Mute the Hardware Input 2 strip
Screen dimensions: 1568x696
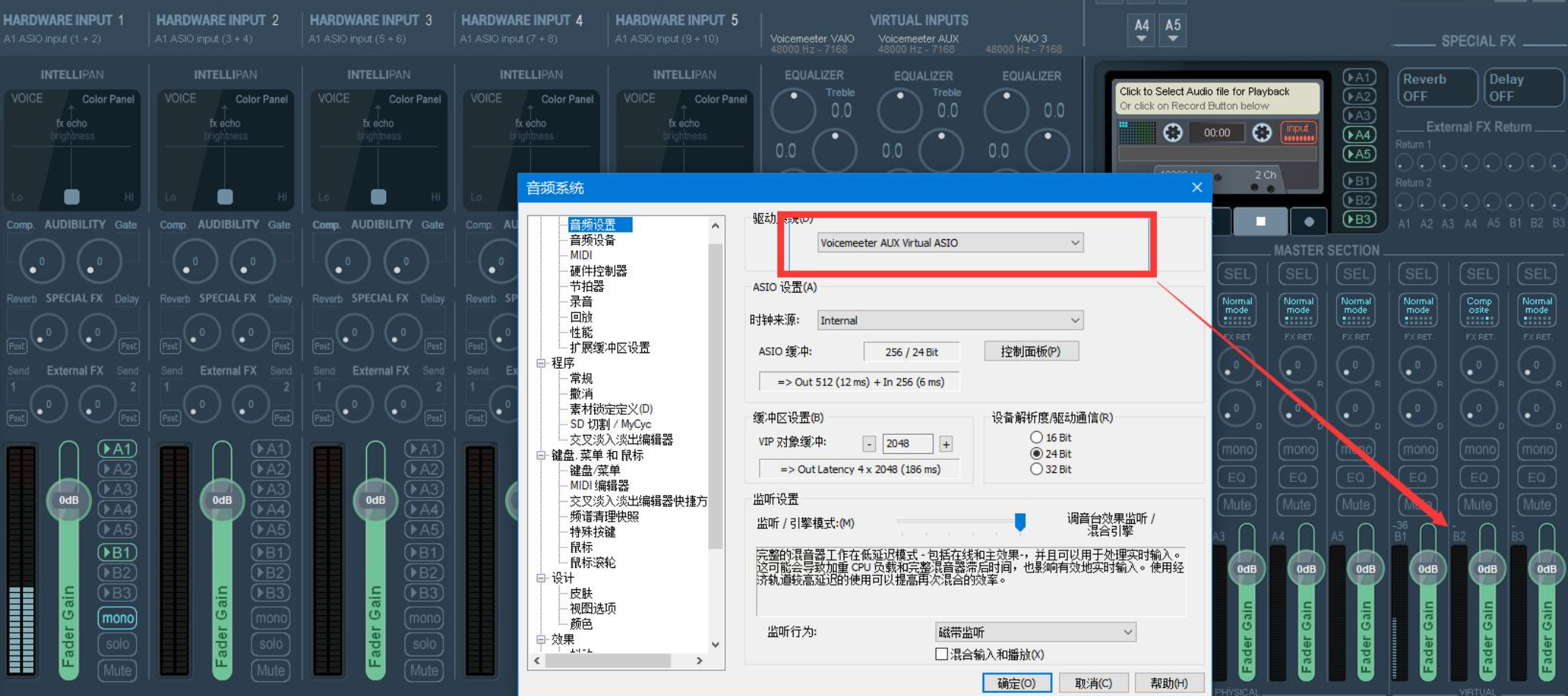point(271,670)
